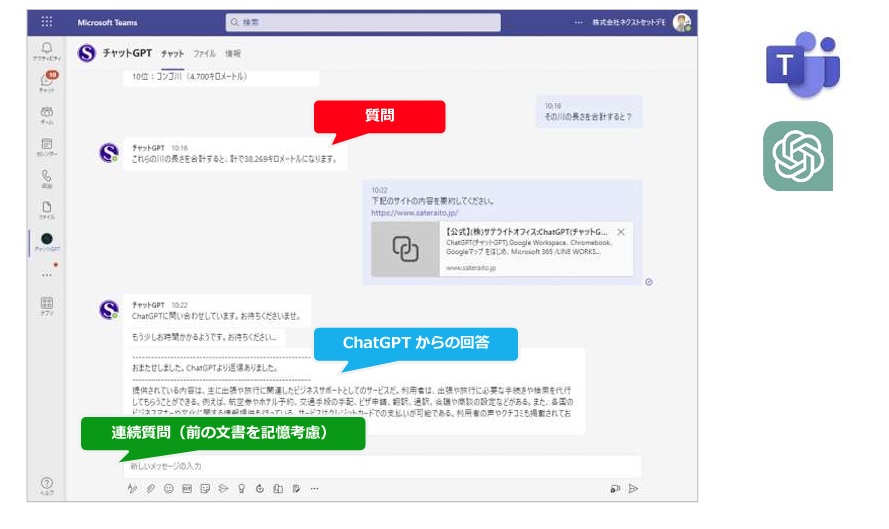Open the Teams section in the sidebar

point(46,115)
